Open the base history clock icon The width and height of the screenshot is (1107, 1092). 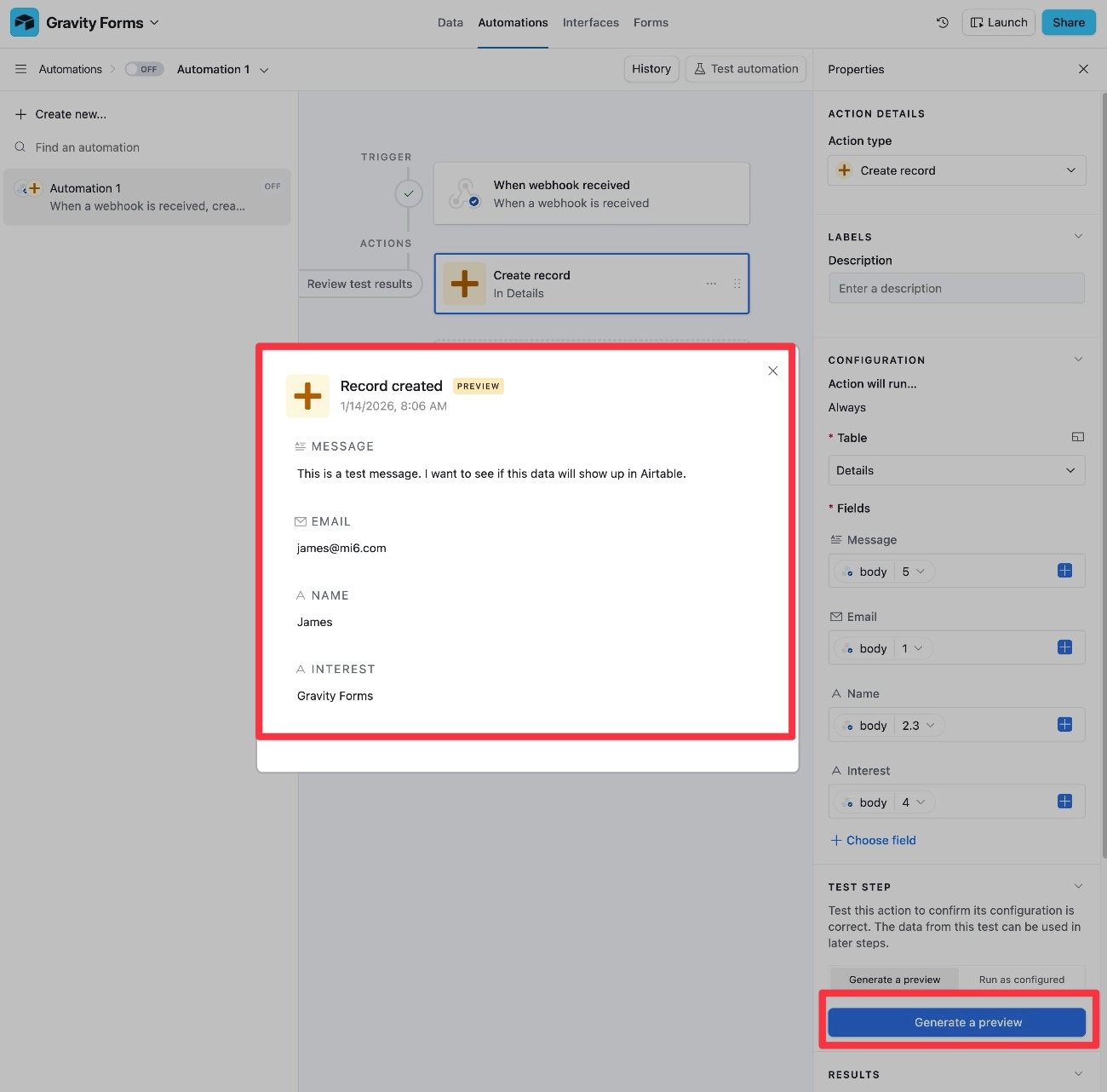(x=942, y=23)
